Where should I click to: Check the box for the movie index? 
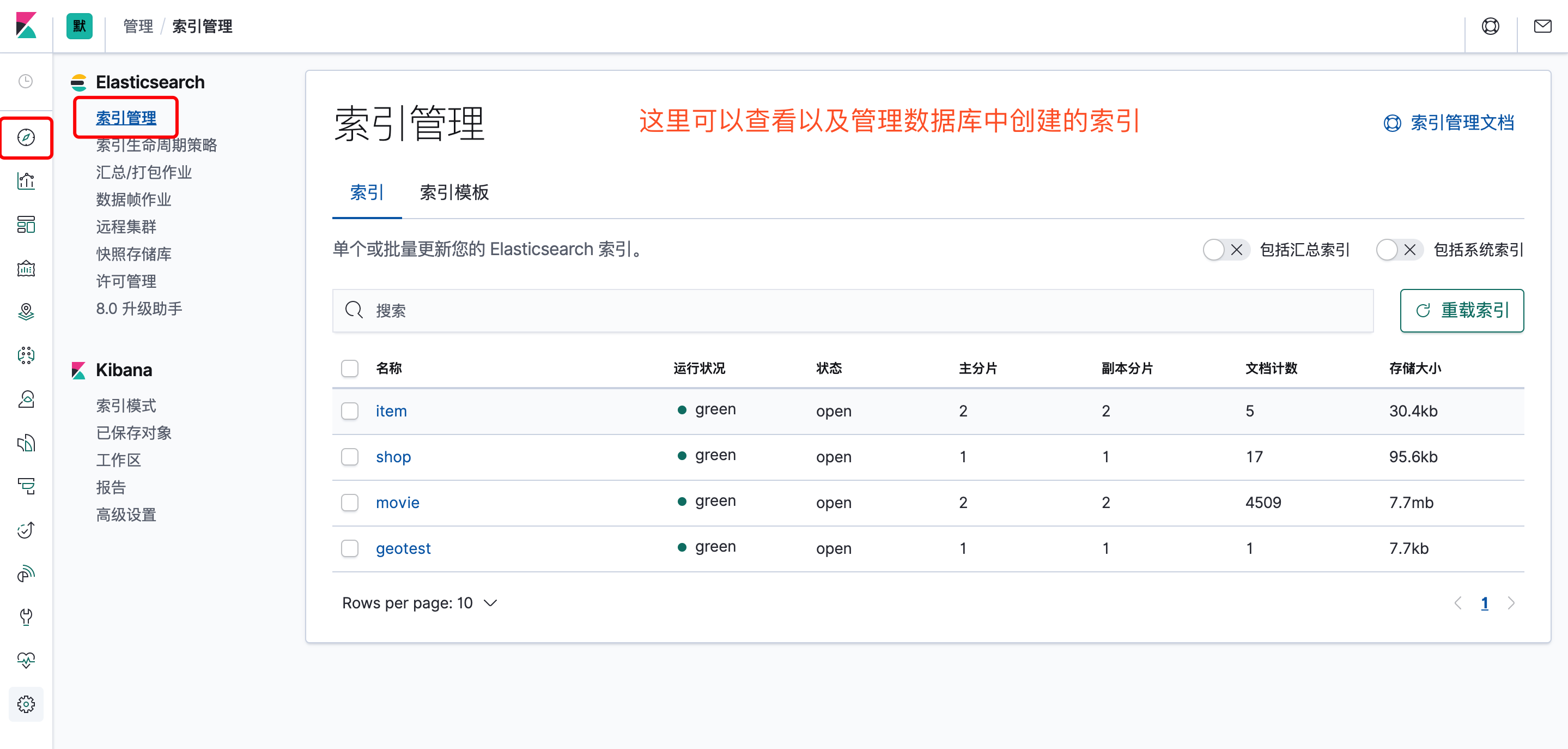coord(349,503)
